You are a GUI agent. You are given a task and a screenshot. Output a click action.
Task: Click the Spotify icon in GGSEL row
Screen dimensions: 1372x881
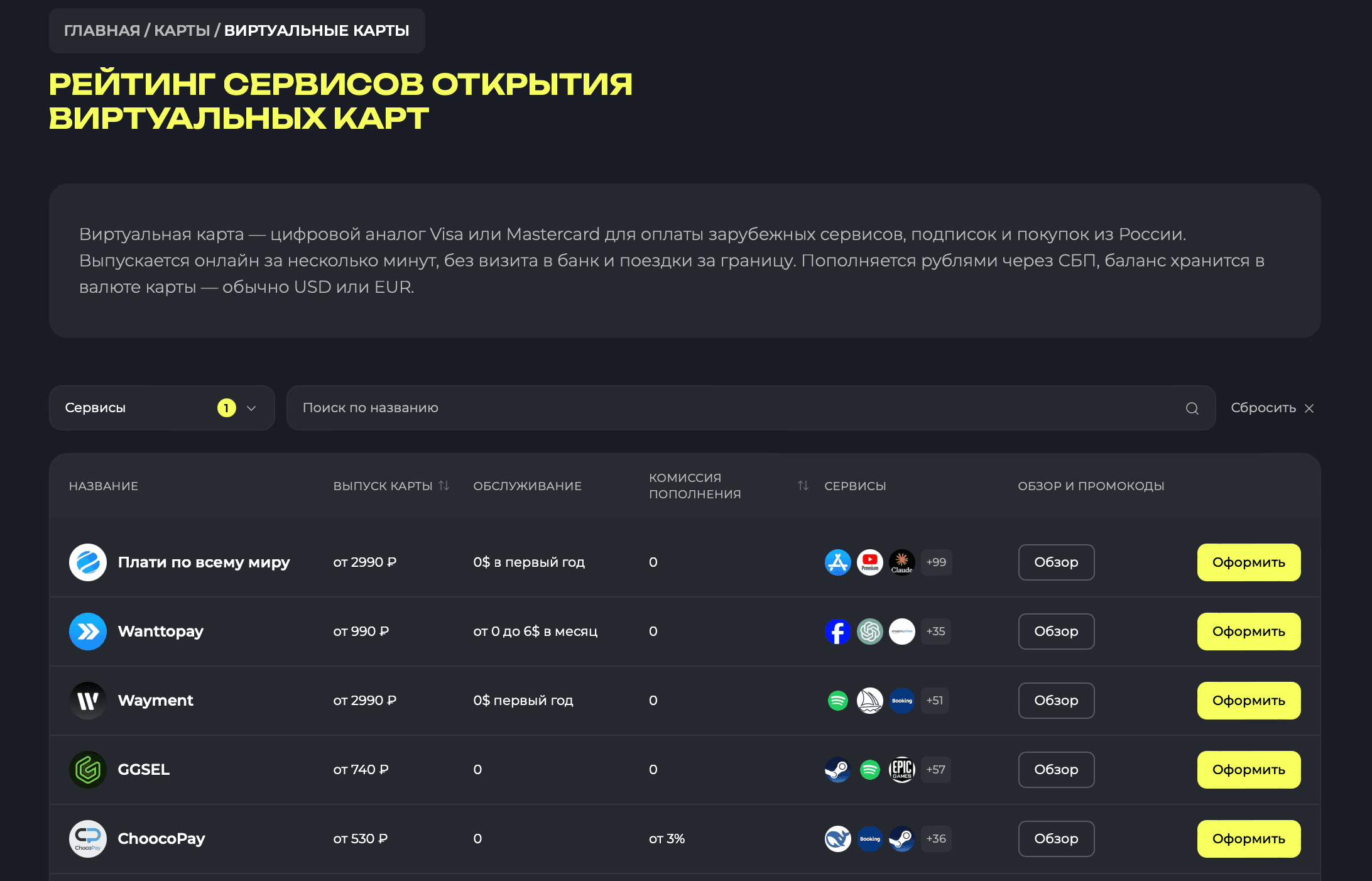(869, 770)
